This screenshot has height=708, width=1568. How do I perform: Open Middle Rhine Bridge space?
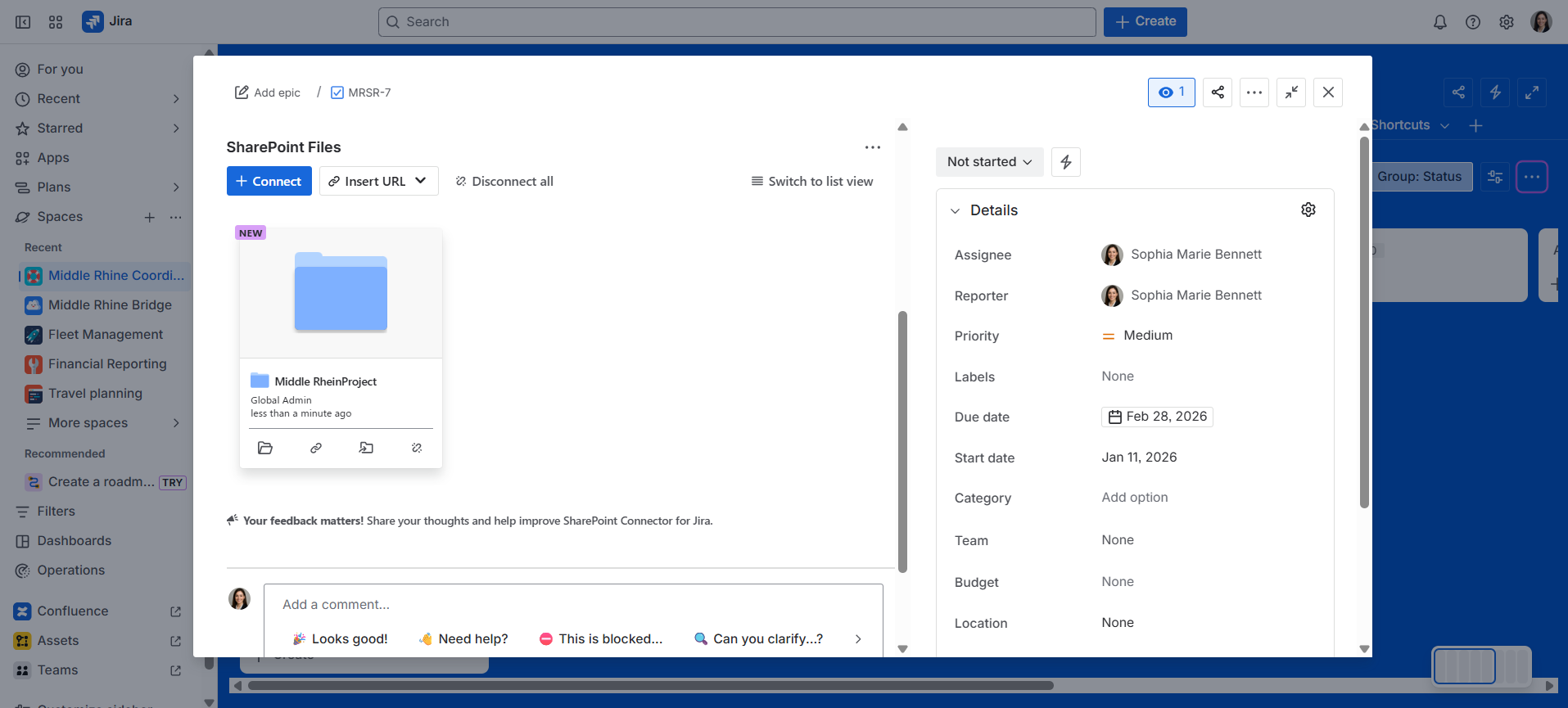[110, 305]
